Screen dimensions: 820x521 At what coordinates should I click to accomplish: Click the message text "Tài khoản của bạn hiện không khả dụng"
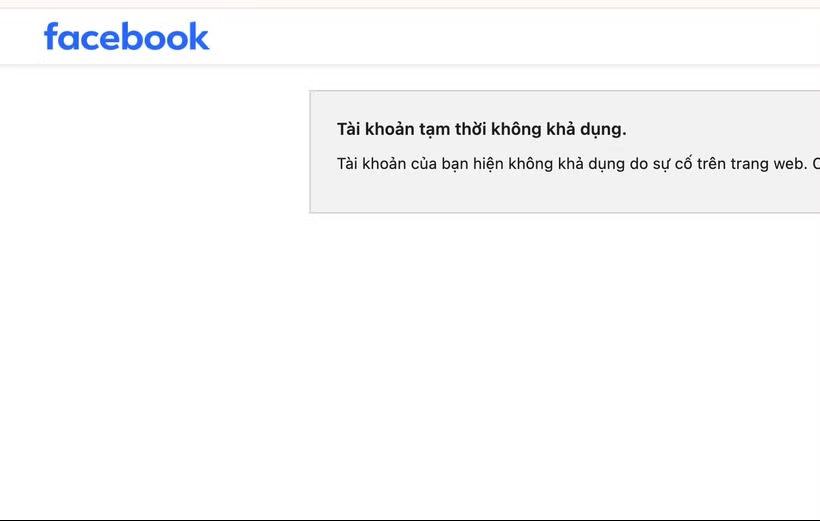[x=481, y=164]
